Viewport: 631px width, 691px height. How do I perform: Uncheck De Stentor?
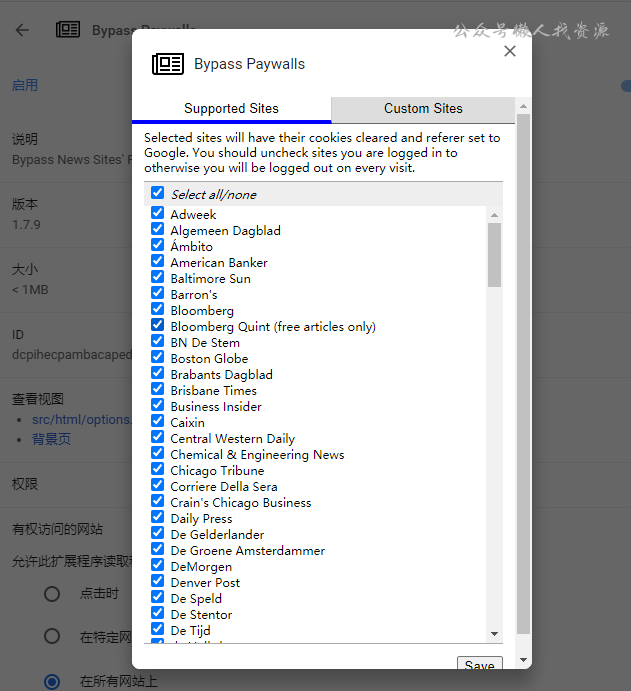coord(157,613)
